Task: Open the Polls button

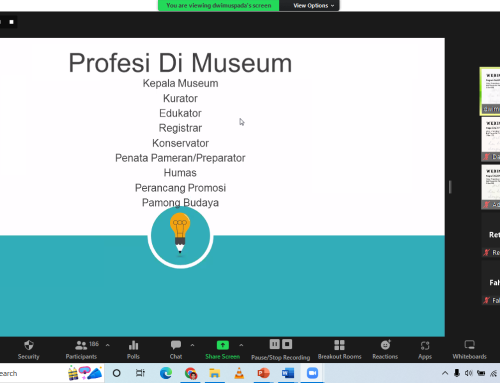Action: pyautogui.click(x=133, y=350)
